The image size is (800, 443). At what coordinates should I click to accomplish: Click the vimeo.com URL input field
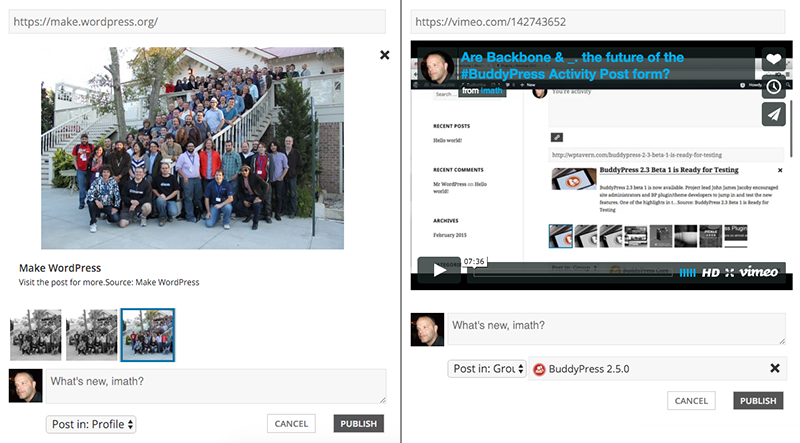click(597, 21)
